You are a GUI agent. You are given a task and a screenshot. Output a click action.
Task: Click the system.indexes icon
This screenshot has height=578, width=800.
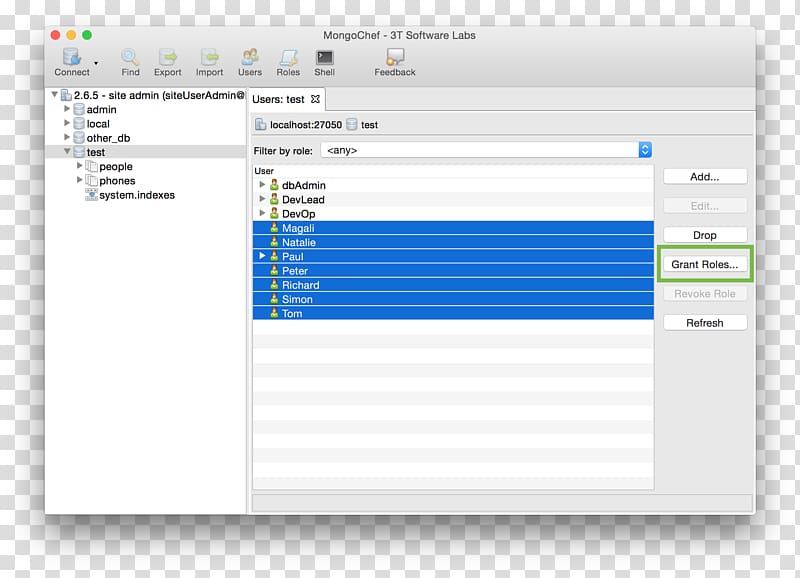[91, 195]
